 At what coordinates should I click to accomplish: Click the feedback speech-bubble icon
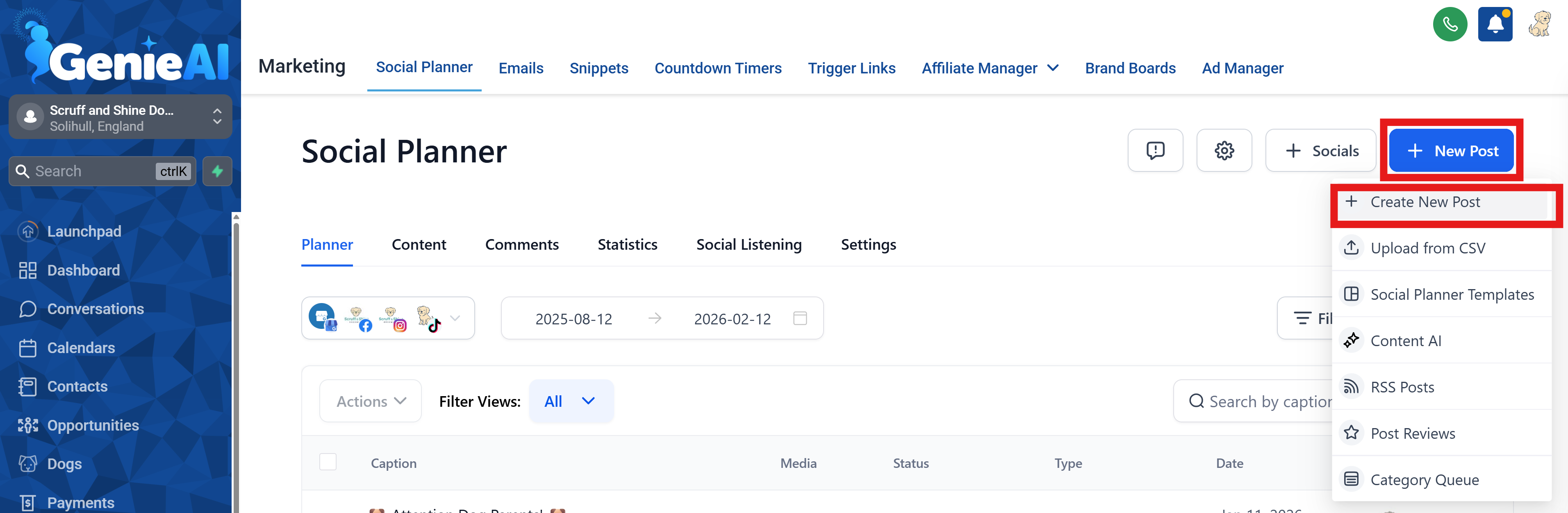[1155, 150]
